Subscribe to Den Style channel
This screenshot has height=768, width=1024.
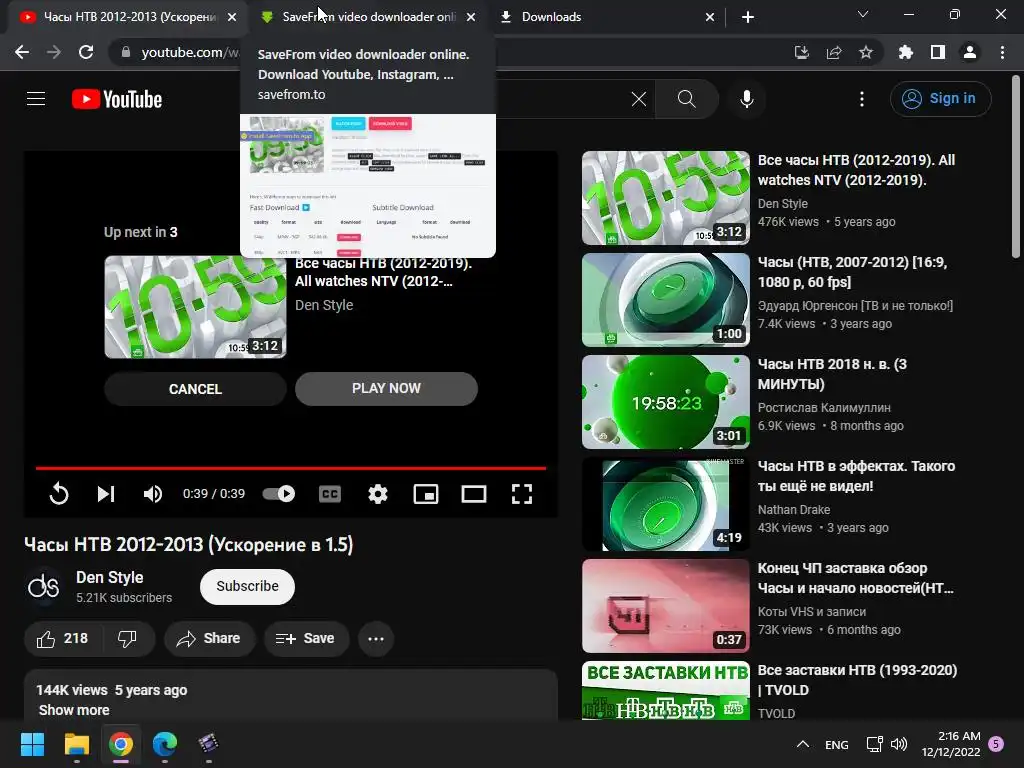[248, 586]
